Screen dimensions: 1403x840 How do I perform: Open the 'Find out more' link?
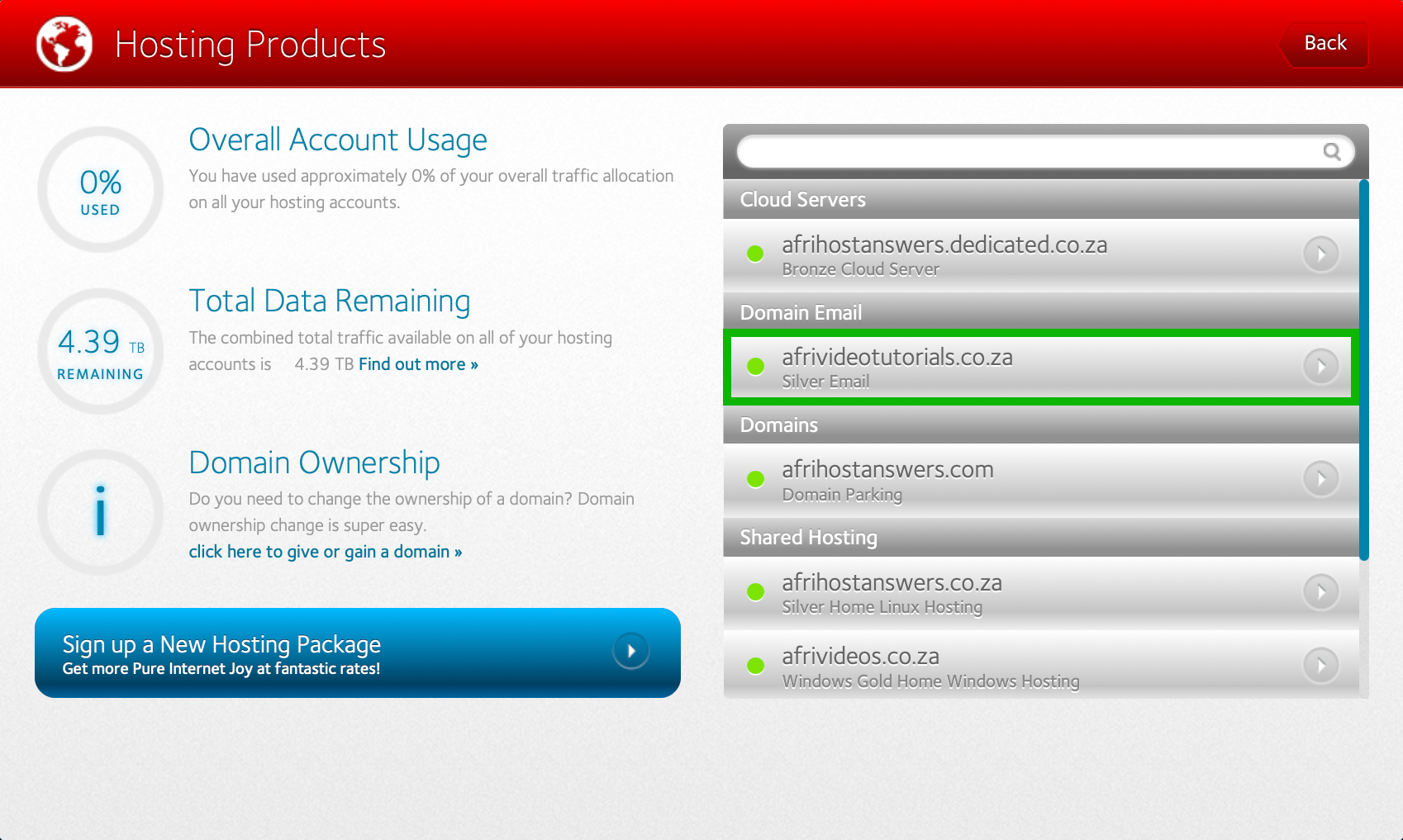click(x=418, y=364)
